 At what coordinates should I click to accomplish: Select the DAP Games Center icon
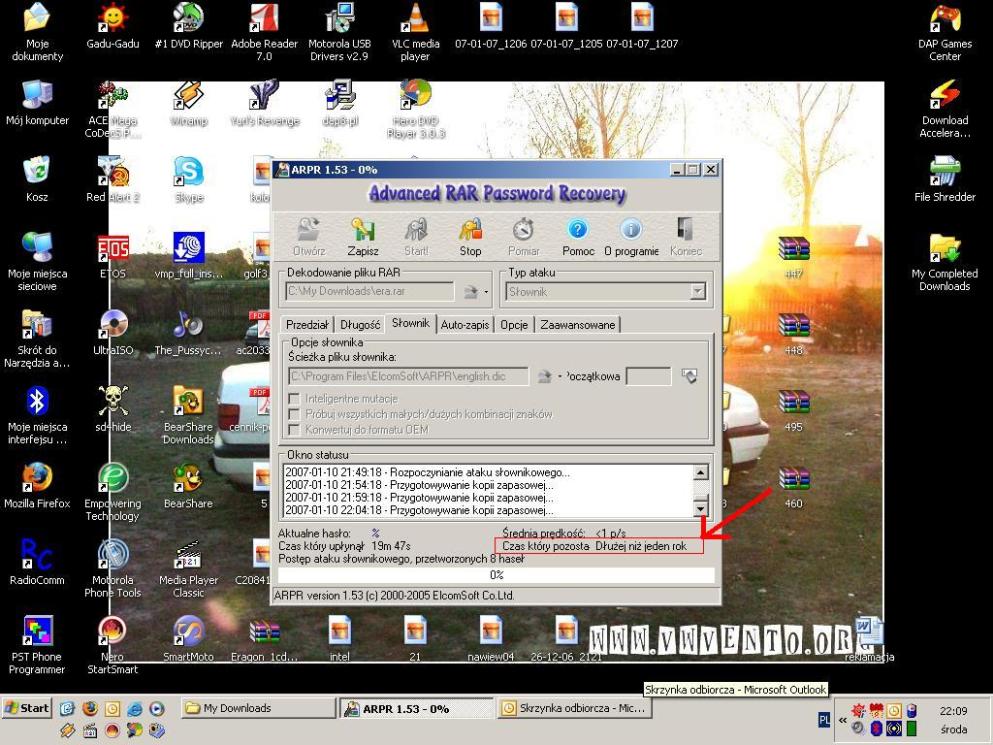[x=945, y=18]
